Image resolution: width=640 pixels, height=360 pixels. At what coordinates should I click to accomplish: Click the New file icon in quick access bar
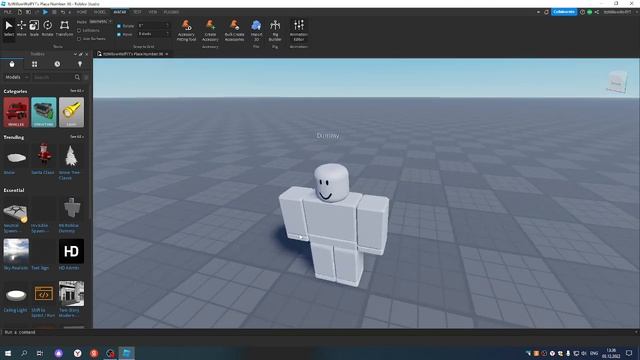click(x=20, y=12)
